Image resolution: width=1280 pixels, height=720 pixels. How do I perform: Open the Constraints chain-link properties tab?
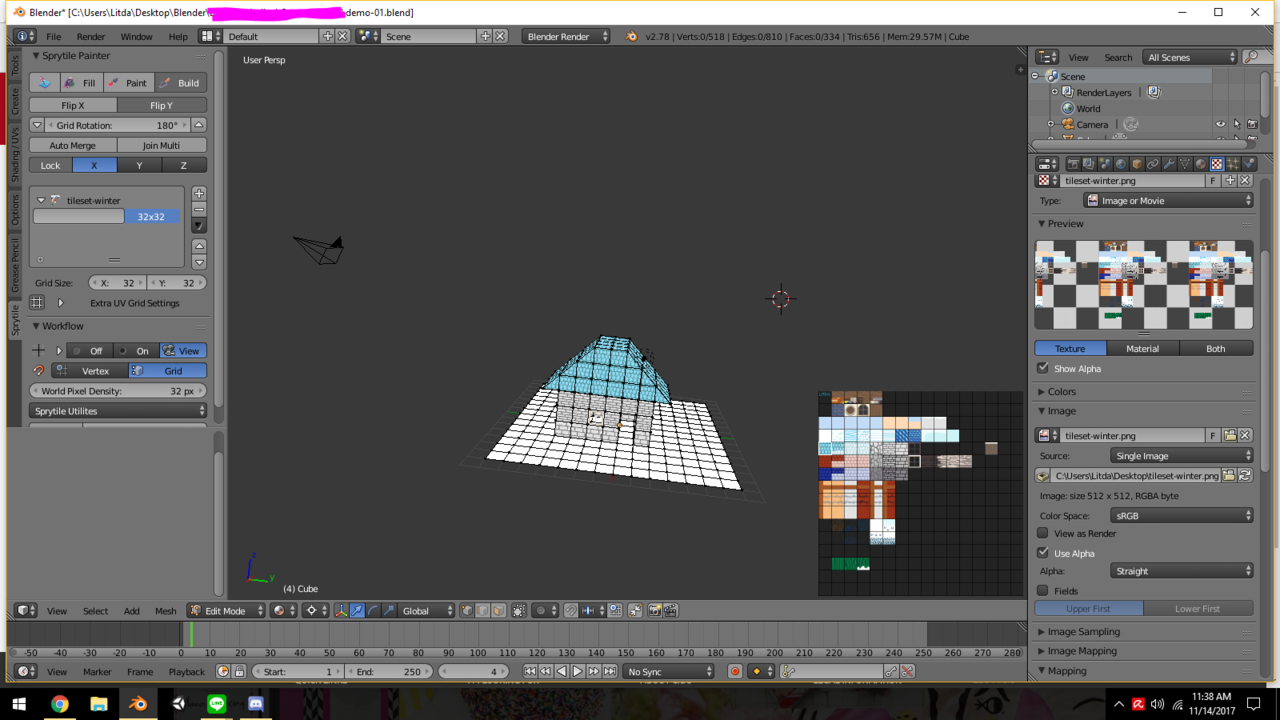pyautogui.click(x=1153, y=164)
